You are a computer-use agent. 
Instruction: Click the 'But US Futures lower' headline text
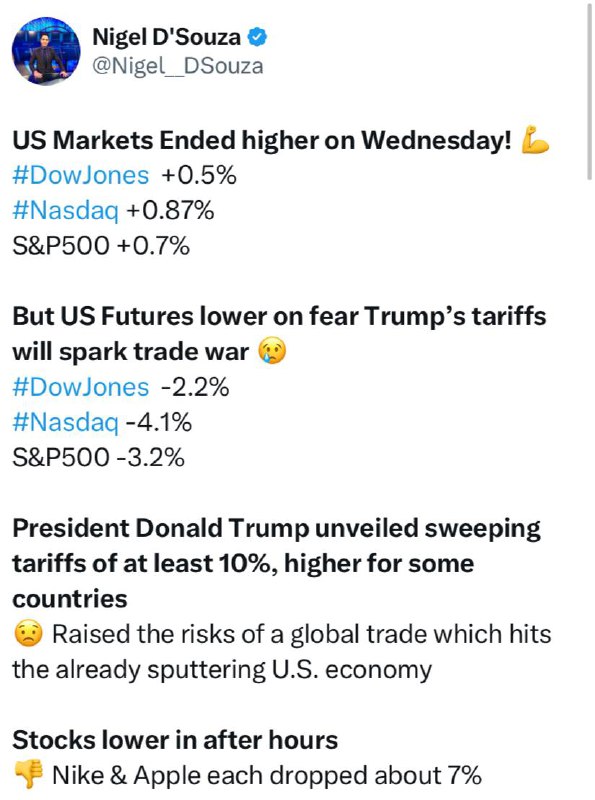click(x=279, y=334)
